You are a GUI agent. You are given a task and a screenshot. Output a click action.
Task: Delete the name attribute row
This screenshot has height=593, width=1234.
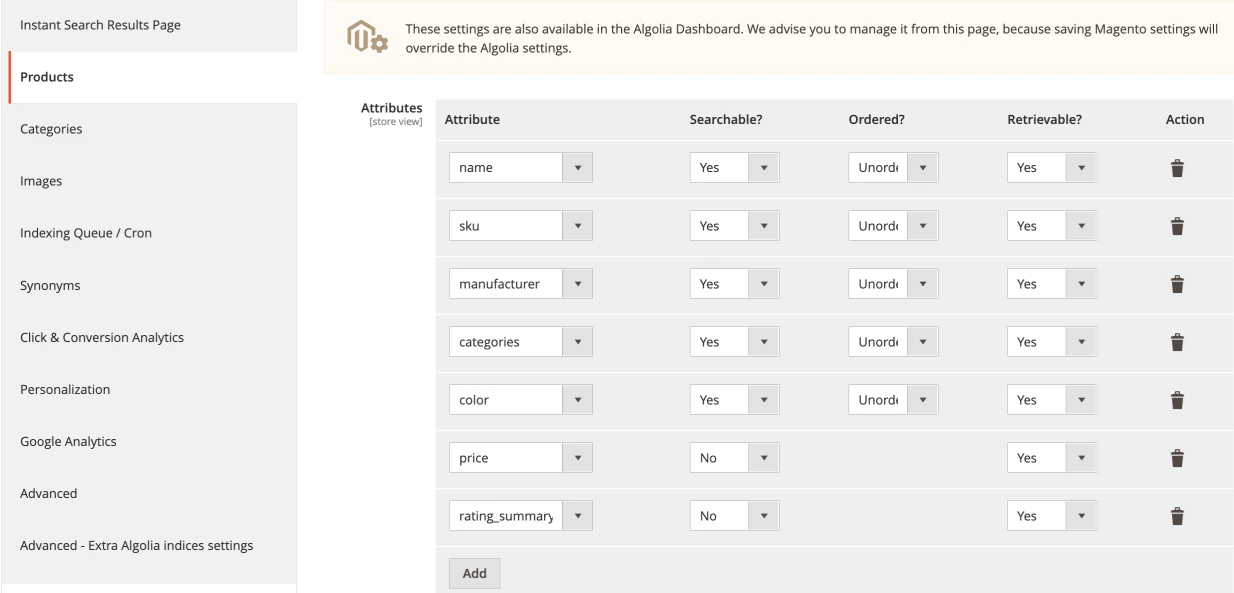(1178, 169)
